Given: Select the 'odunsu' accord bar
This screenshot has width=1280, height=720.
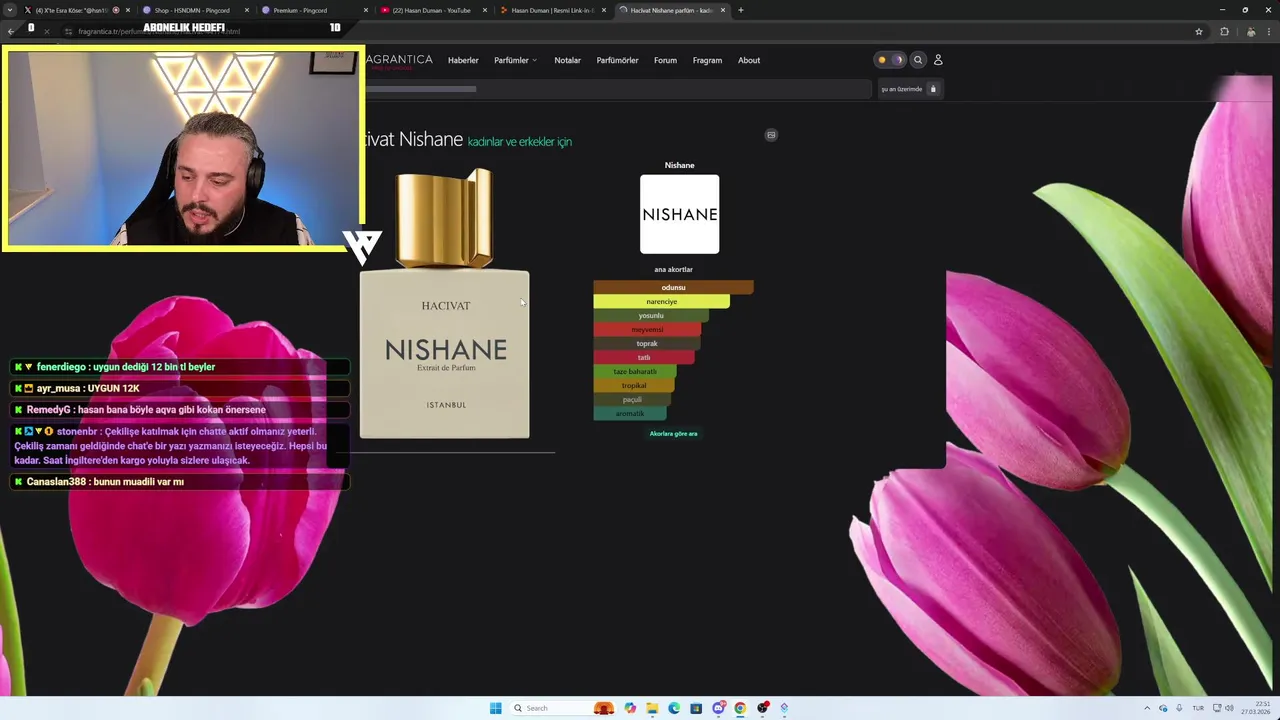Looking at the screenshot, I should coord(673,287).
